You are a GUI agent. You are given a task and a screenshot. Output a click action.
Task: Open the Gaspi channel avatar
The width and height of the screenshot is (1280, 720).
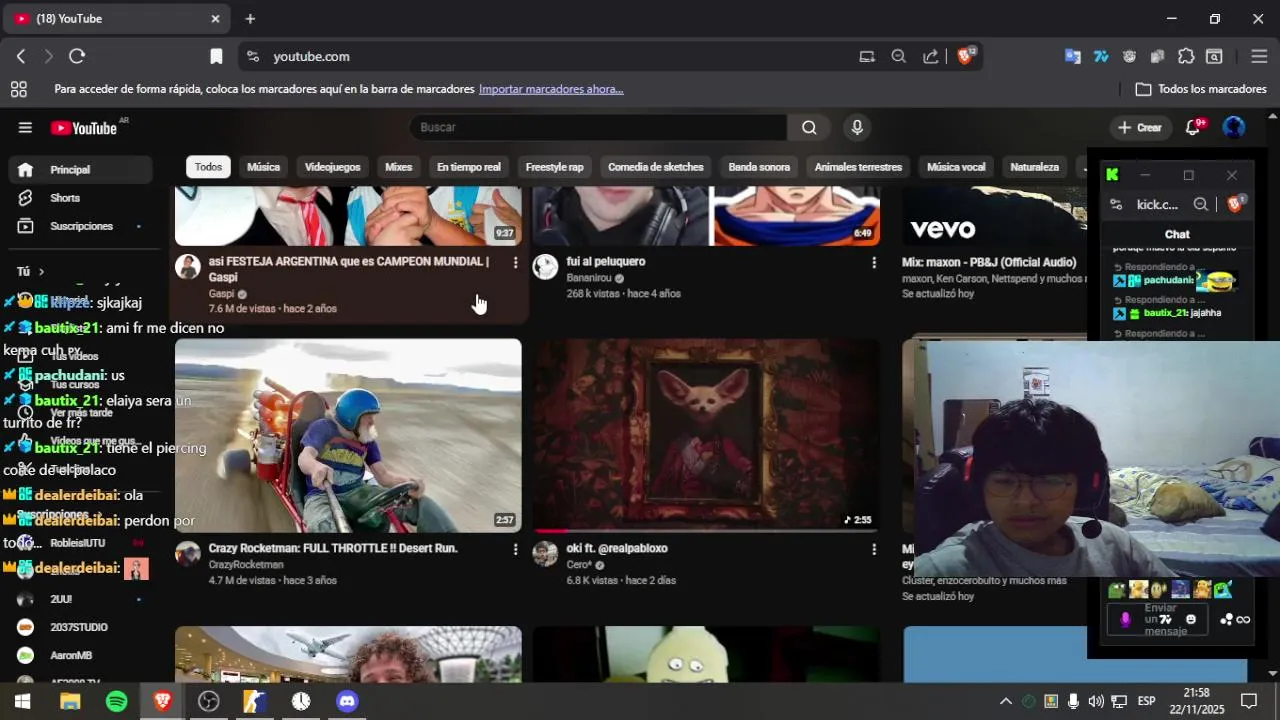click(x=188, y=266)
